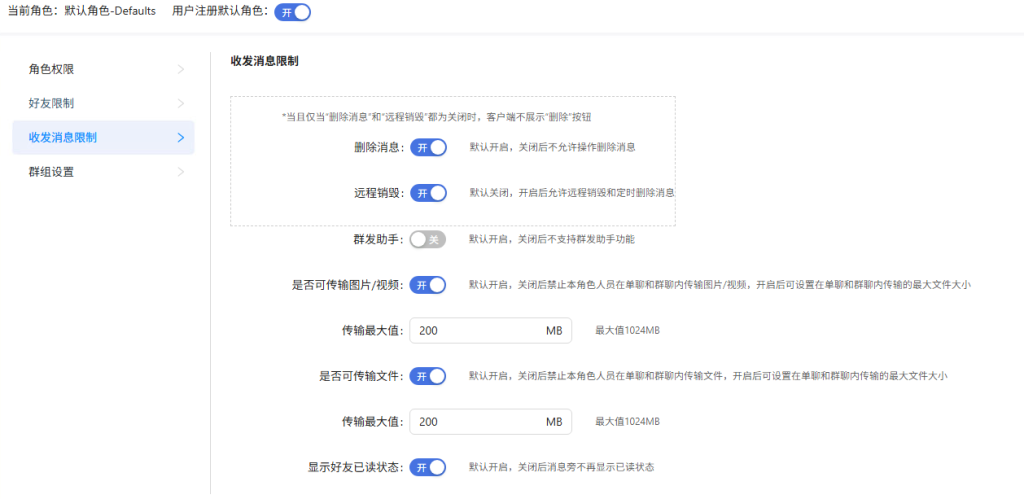Click the image/video transfer hint description
The image size is (1024, 499).
[x=719, y=285]
